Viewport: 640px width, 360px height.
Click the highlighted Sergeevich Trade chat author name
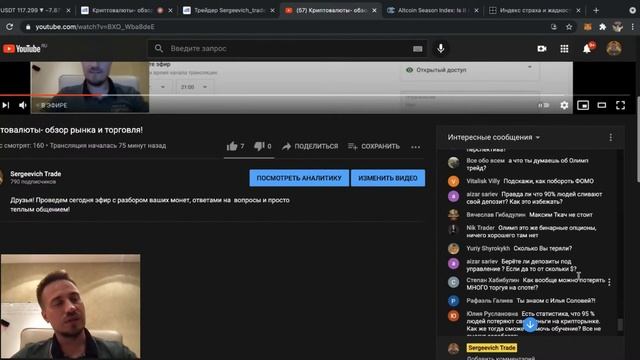[x=492, y=348]
